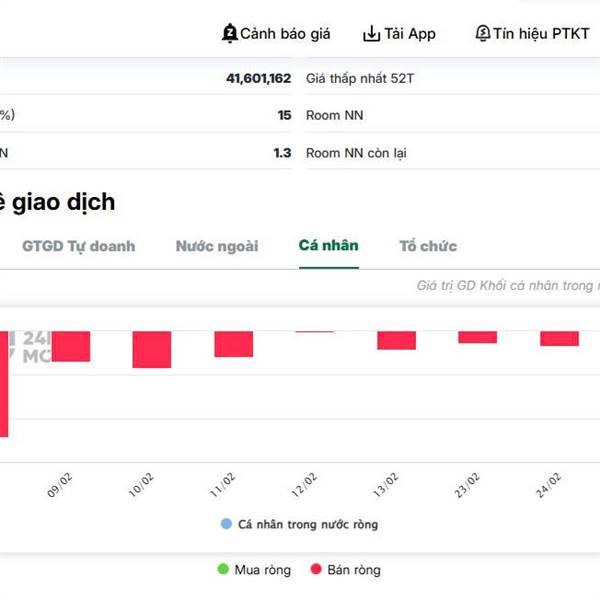Click the 23/02 net sell bar
Image resolution: width=600 pixels, height=600 pixels.
(477, 337)
